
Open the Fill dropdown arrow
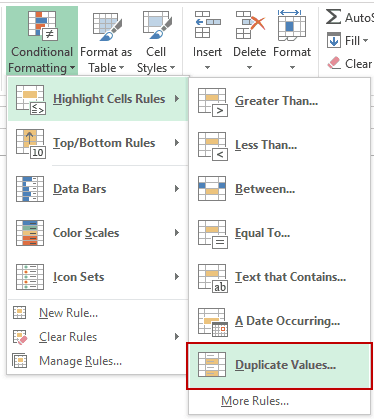tap(366, 41)
